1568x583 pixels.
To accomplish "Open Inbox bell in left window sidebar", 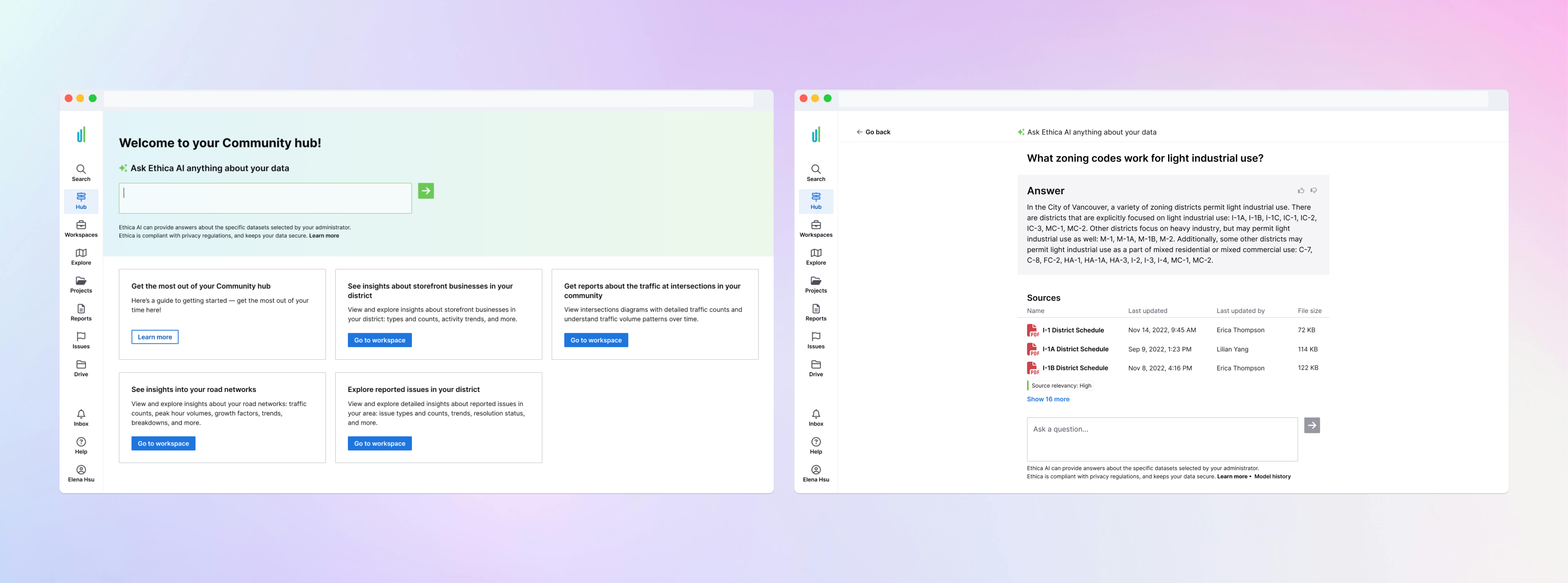I will pyautogui.click(x=81, y=418).
